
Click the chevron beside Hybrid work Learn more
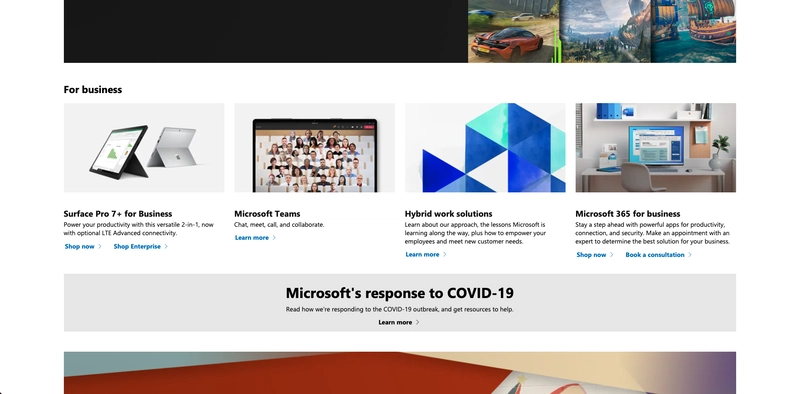[x=444, y=255]
